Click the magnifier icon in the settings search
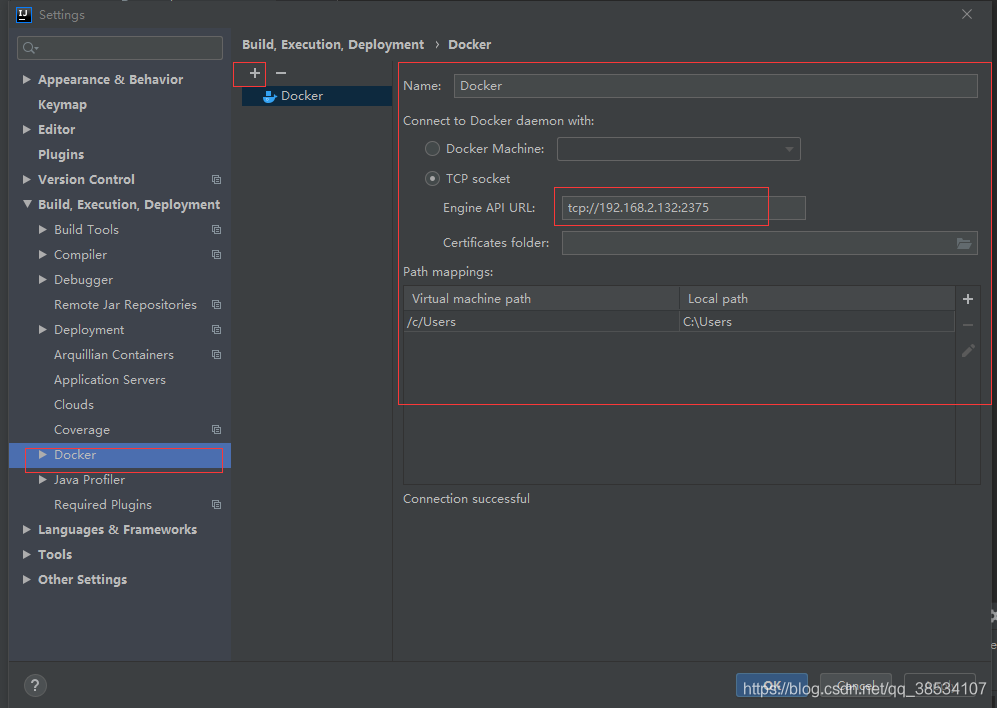 click(x=27, y=47)
